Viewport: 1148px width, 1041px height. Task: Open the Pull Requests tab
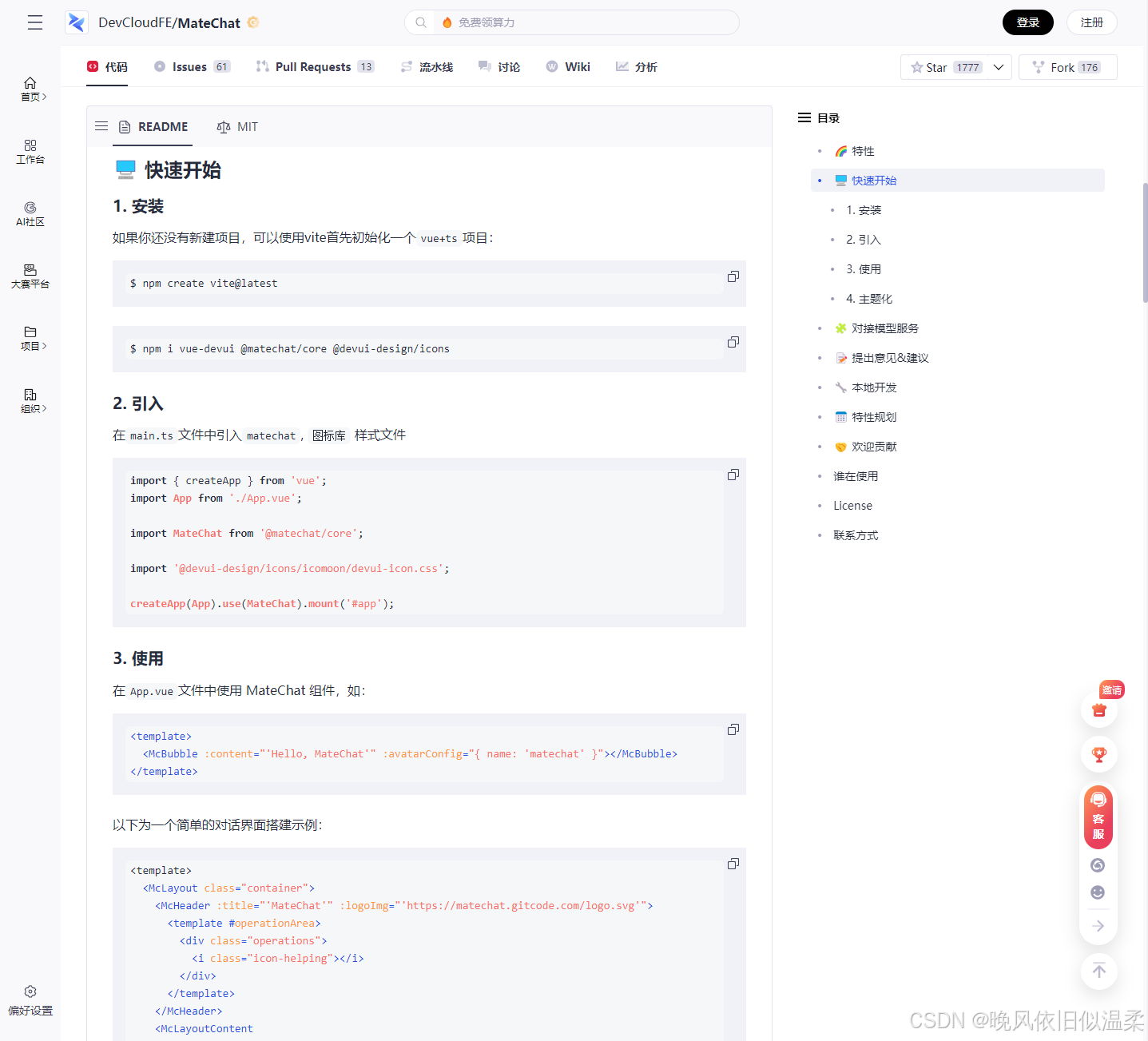click(315, 67)
